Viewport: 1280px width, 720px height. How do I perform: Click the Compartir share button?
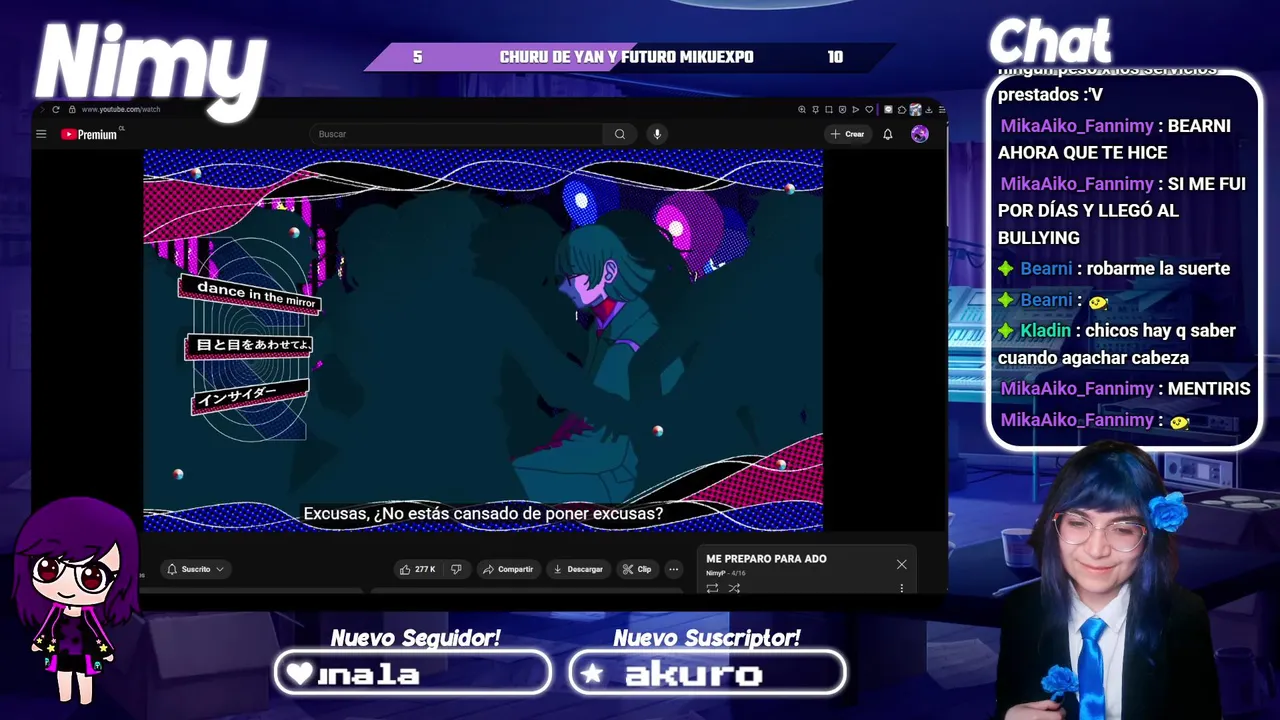(x=508, y=569)
